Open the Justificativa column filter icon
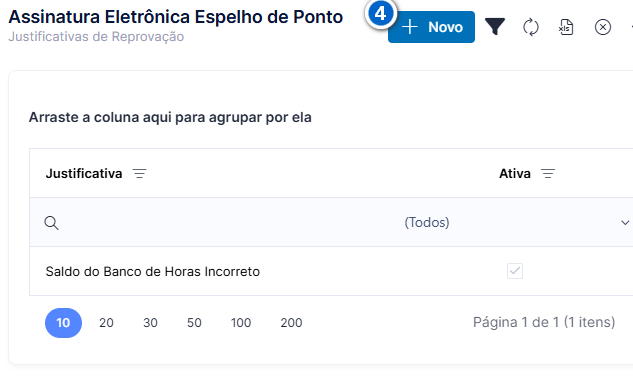Screen dimensions: 633x382 pos(140,174)
